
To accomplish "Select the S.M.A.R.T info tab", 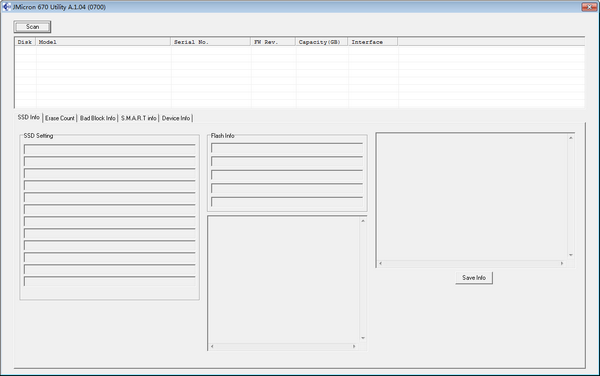I will click(139, 118).
